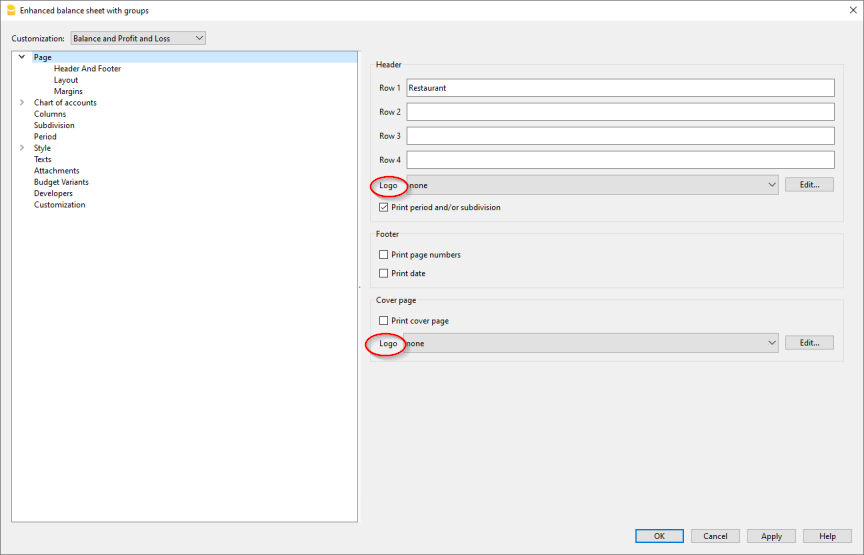Viewport: 864px width, 555px height.
Task: Click the Row 2 header field
Action: 620,112
